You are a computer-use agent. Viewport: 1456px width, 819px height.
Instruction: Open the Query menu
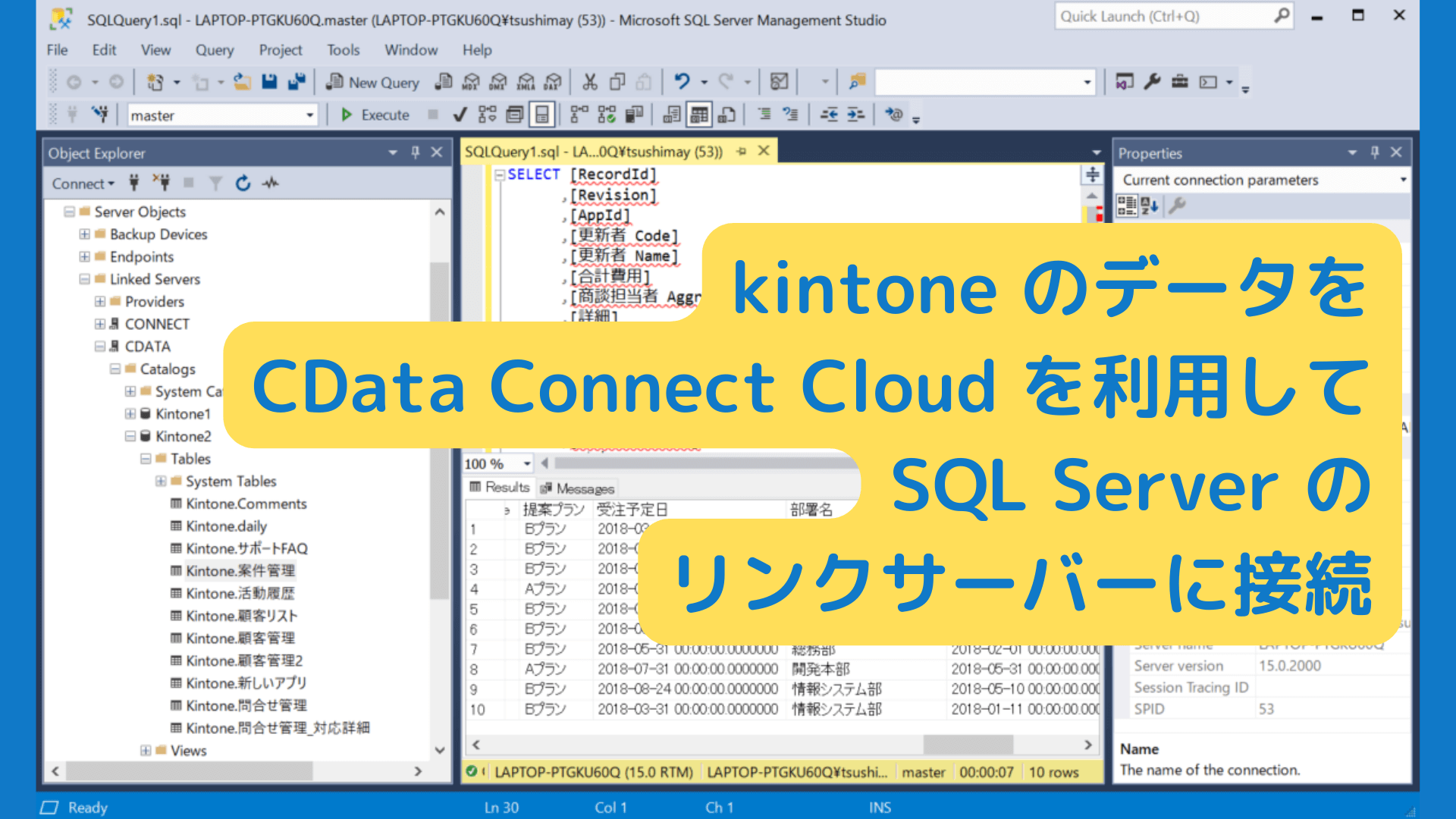tap(214, 50)
